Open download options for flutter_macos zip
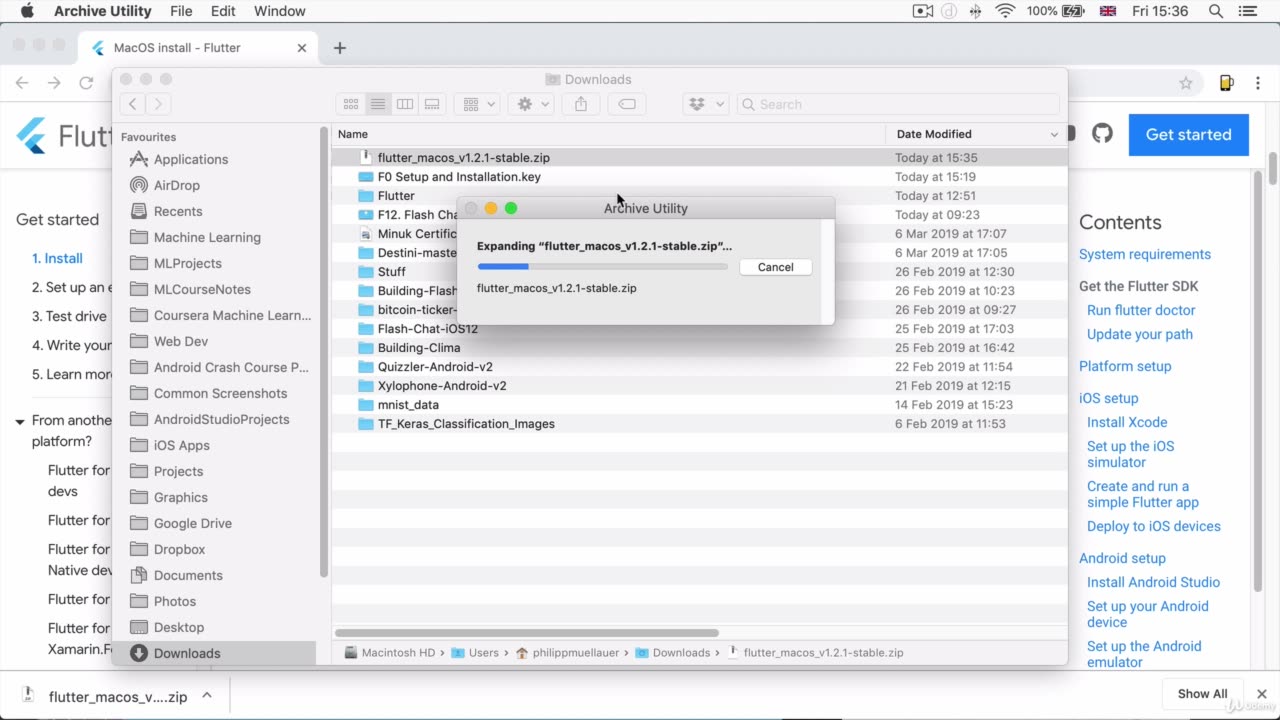Screen dimensions: 1280x720 [207, 696]
